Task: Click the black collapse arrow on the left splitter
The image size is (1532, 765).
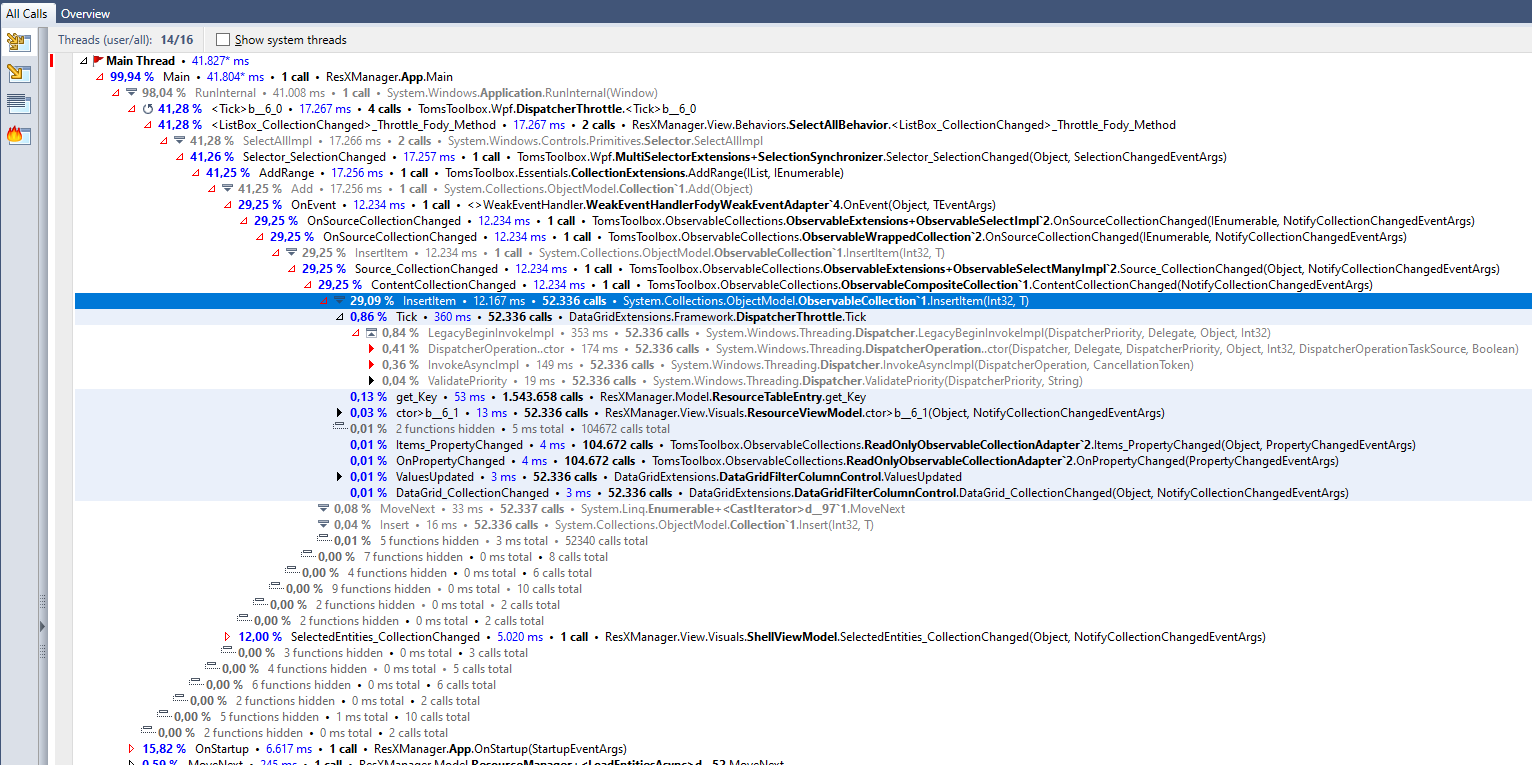Action: [41, 626]
